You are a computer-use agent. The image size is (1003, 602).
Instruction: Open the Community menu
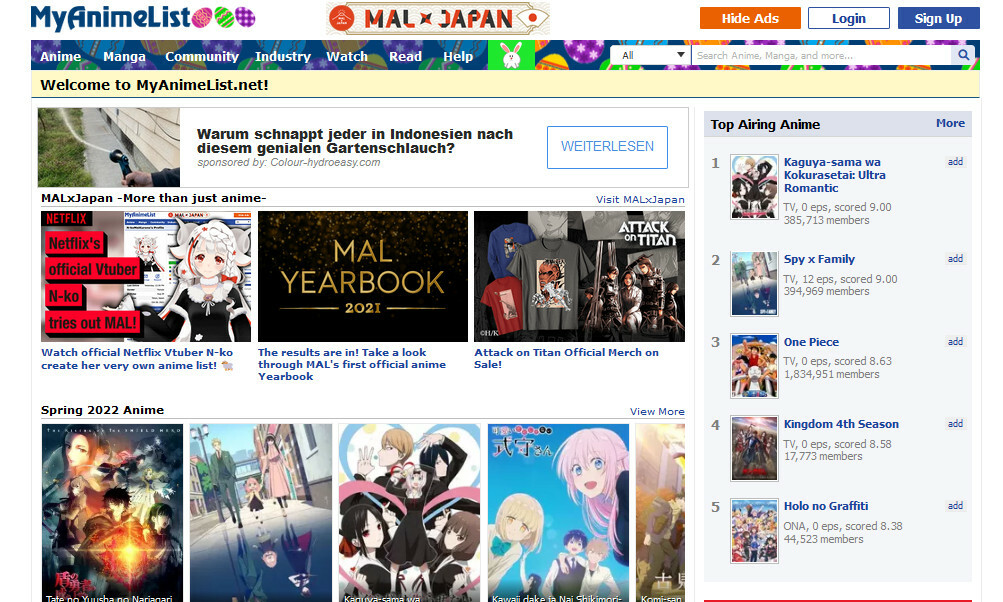[202, 57]
